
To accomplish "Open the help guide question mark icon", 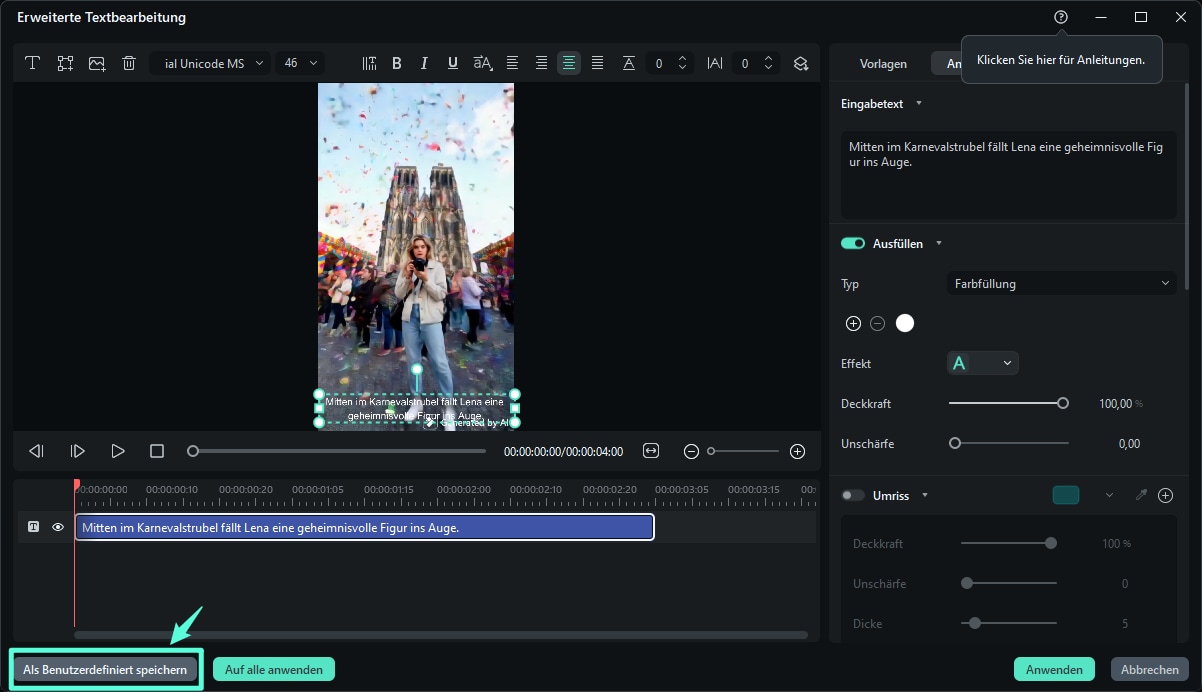I will click(1061, 17).
